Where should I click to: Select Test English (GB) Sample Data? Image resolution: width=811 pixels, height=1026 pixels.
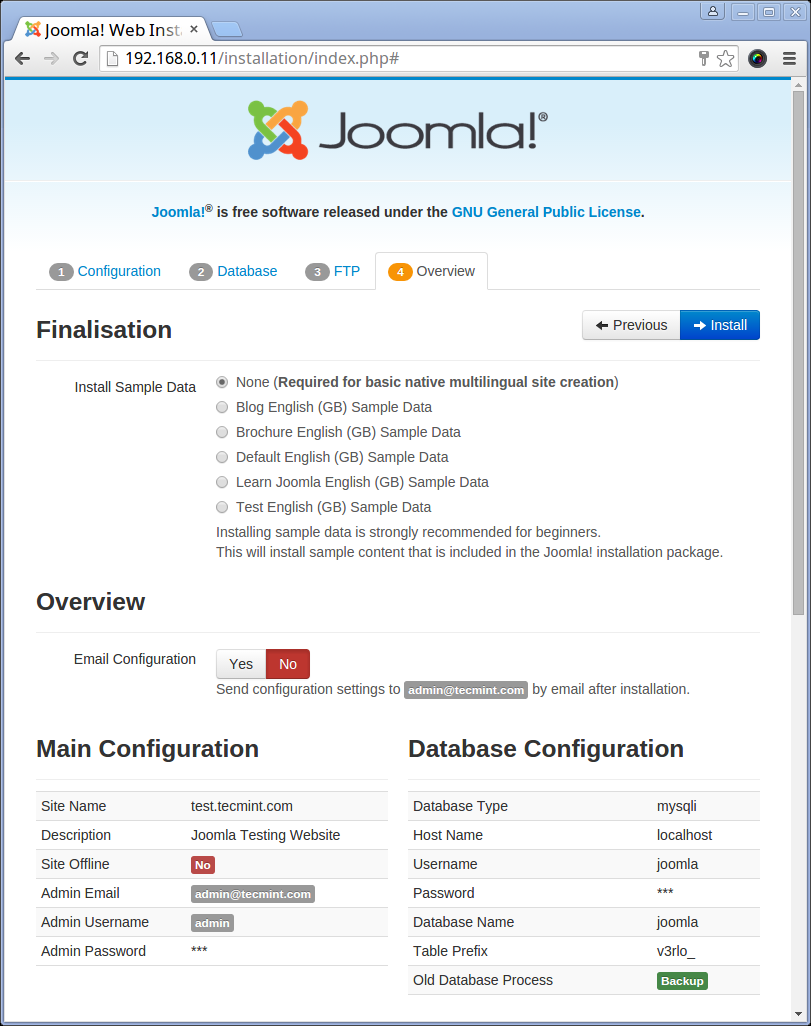pos(223,507)
